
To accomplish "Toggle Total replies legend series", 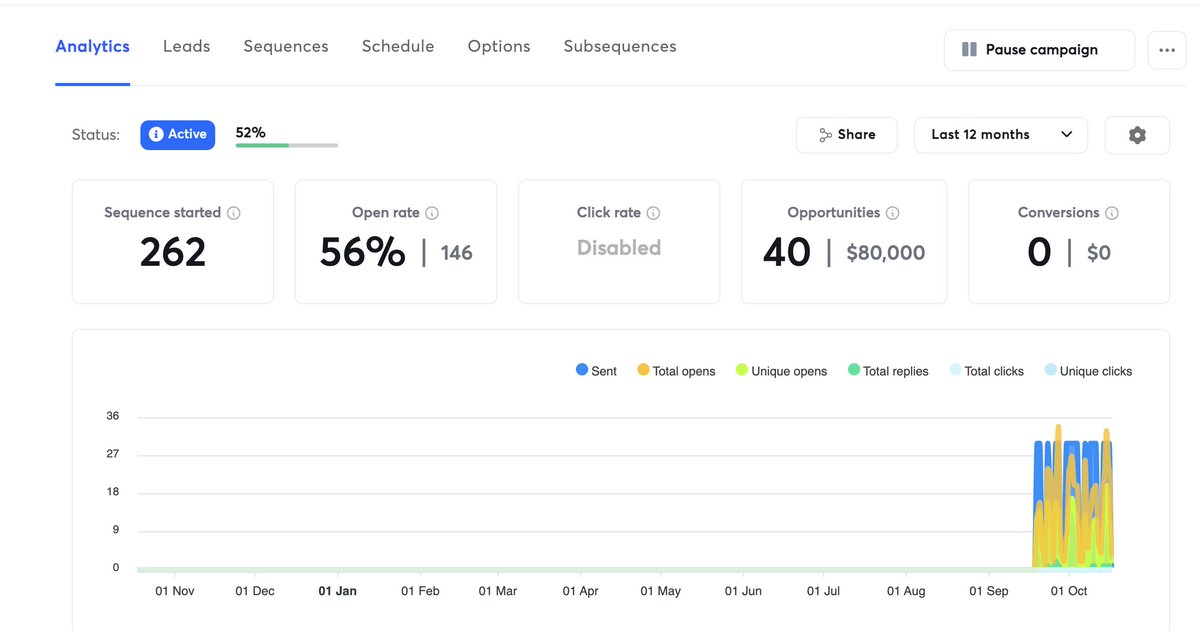I will (x=888, y=371).
